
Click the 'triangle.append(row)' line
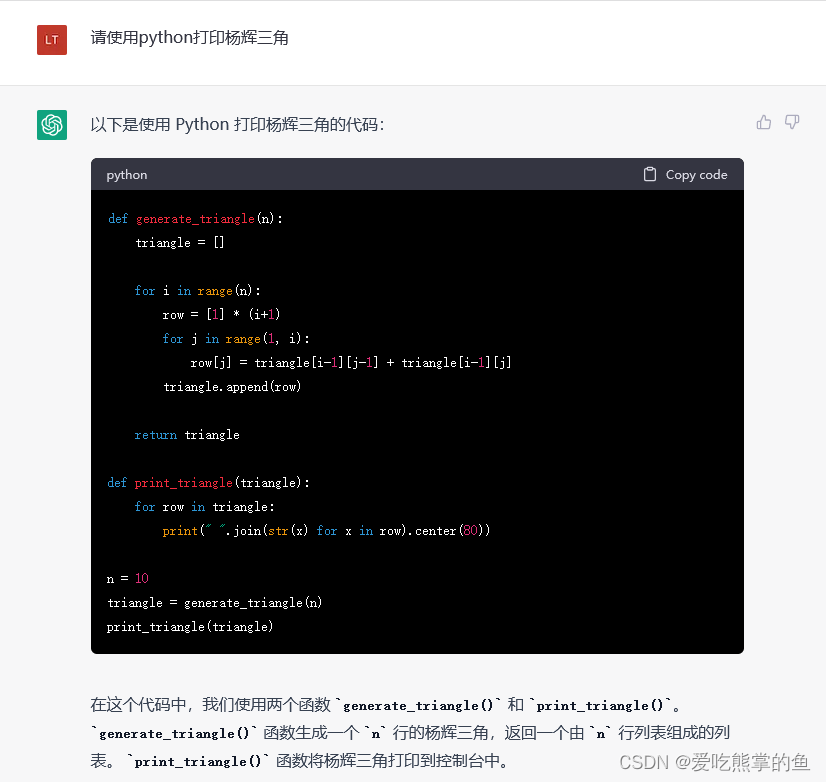[232, 387]
